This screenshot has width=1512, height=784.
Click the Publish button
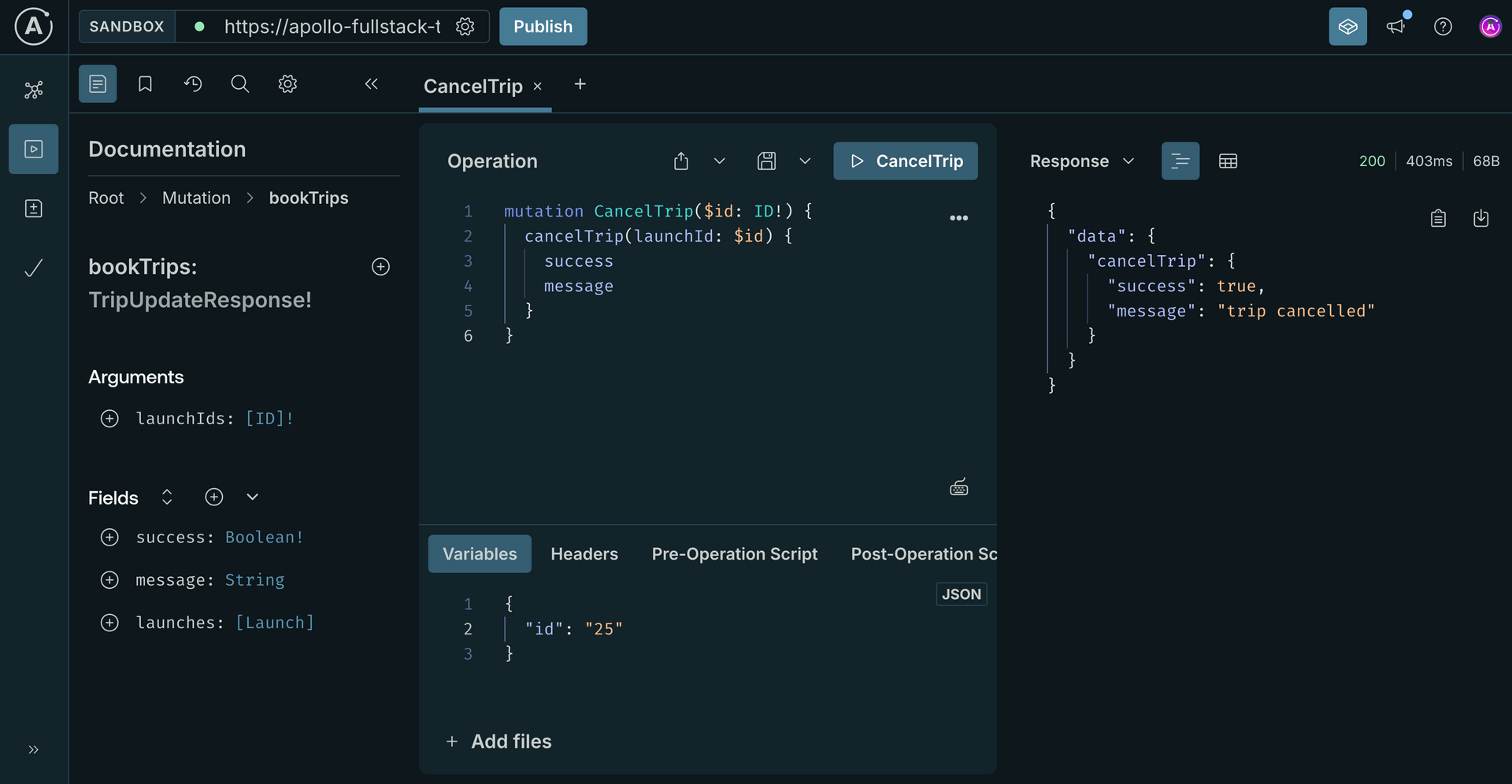pos(543,26)
